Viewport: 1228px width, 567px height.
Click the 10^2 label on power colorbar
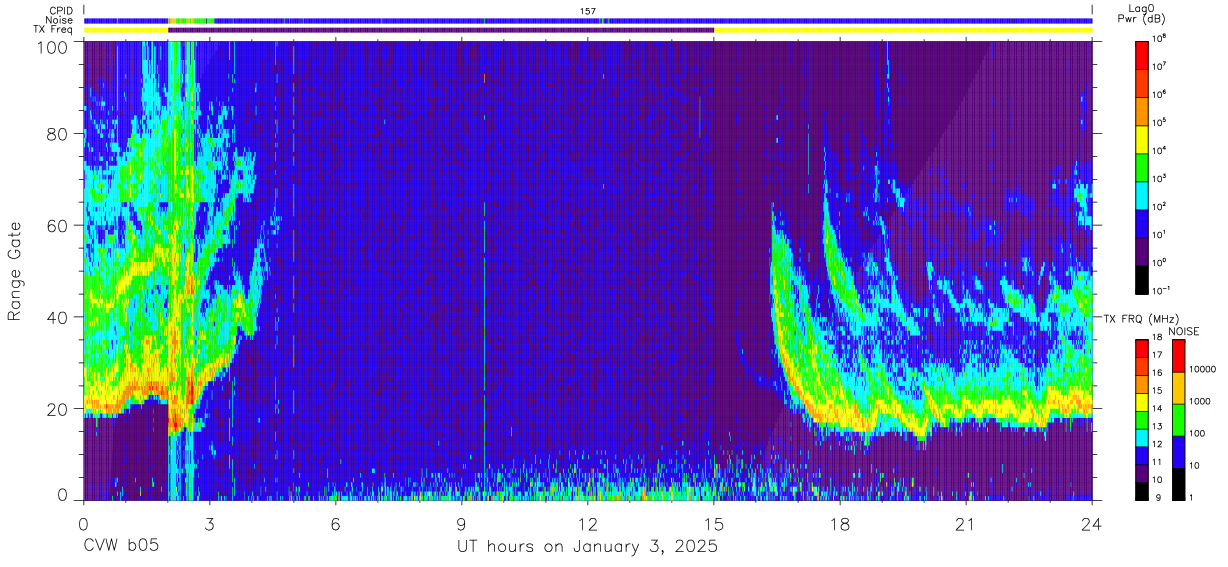point(1160,205)
